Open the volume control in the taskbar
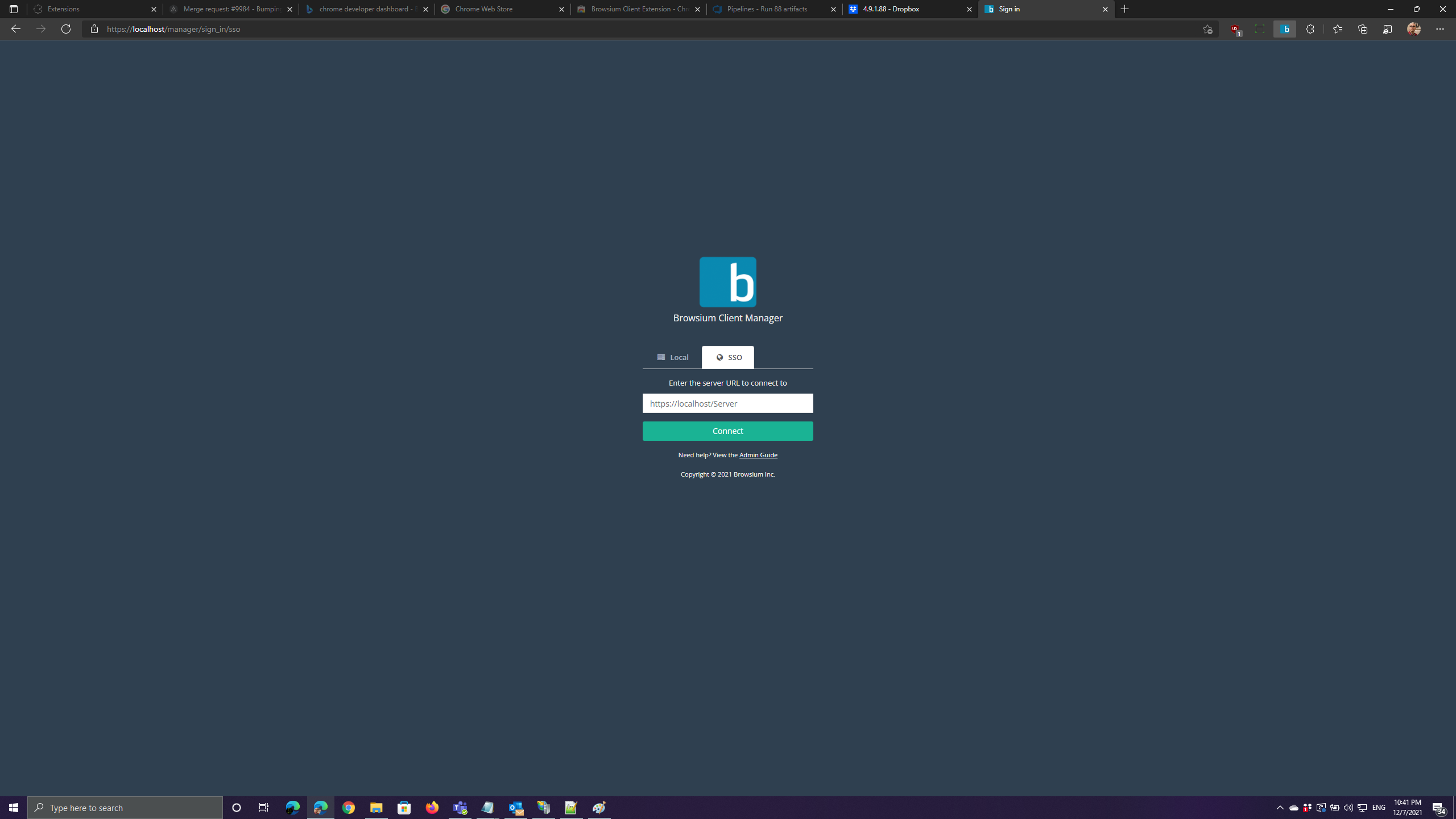 point(1348,808)
